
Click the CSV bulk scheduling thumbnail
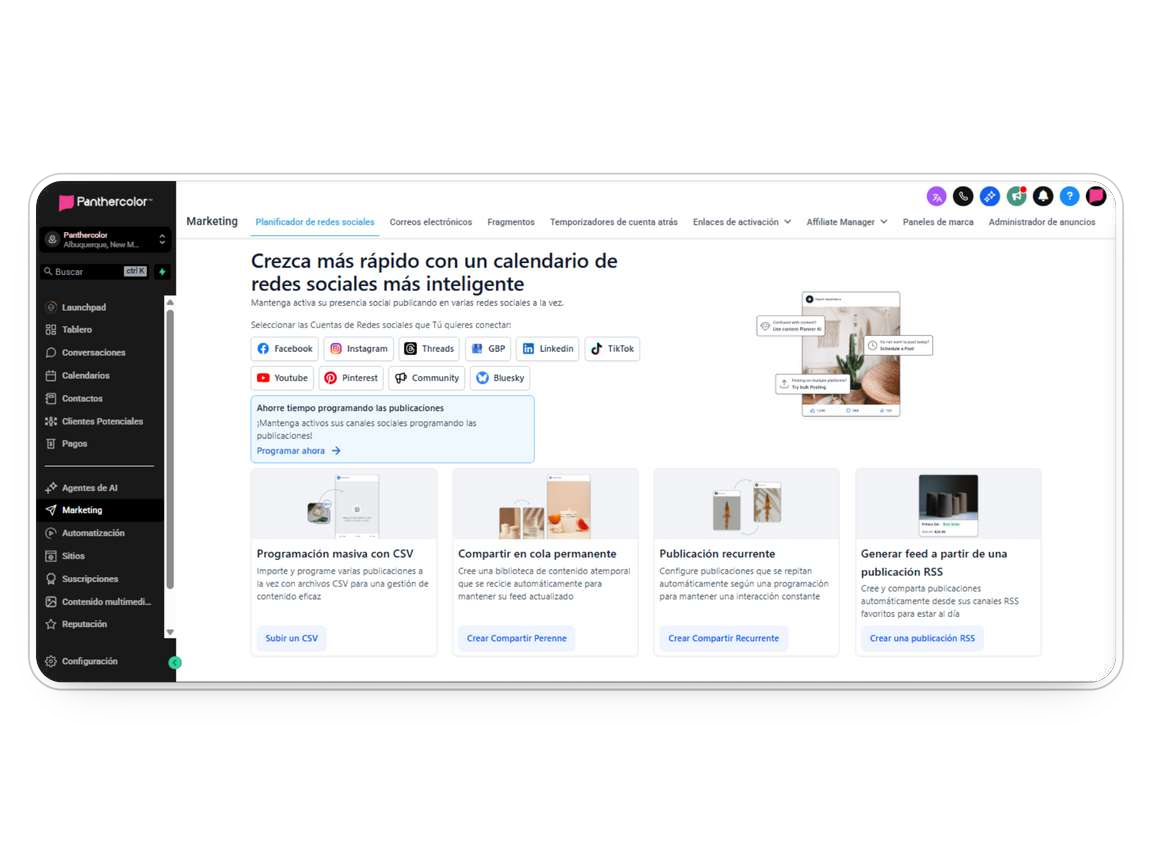(344, 505)
